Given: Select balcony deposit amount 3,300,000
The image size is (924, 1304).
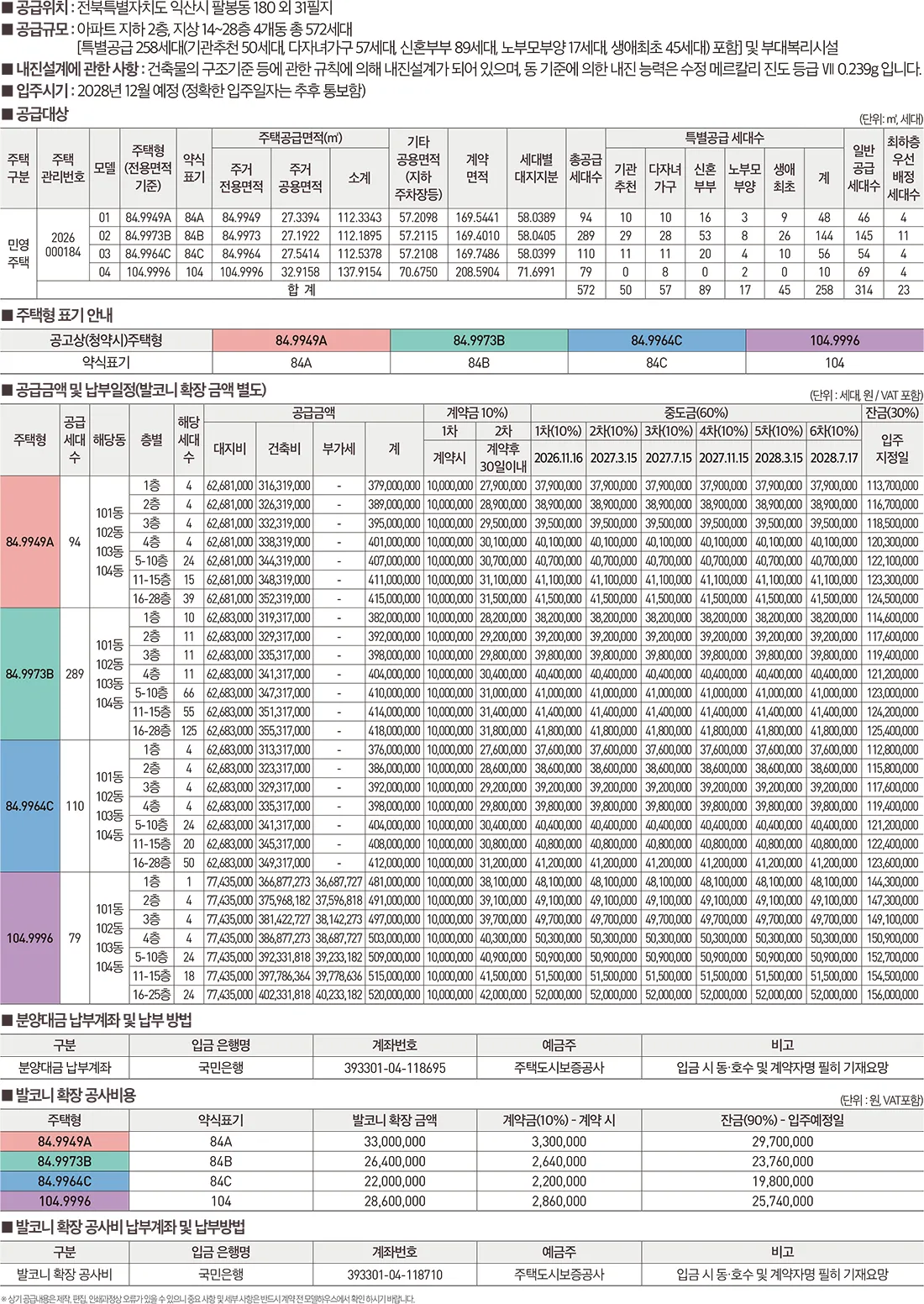Looking at the screenshot, I should 559,1142.
